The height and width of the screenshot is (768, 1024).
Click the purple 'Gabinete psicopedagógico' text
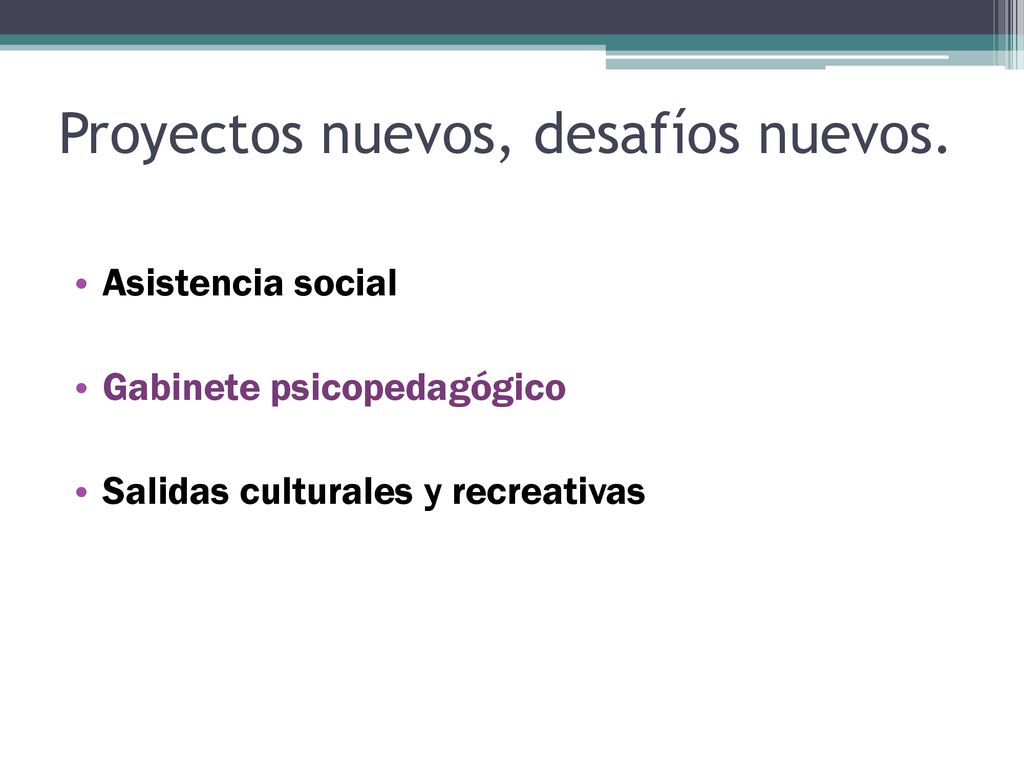[334, 388]
